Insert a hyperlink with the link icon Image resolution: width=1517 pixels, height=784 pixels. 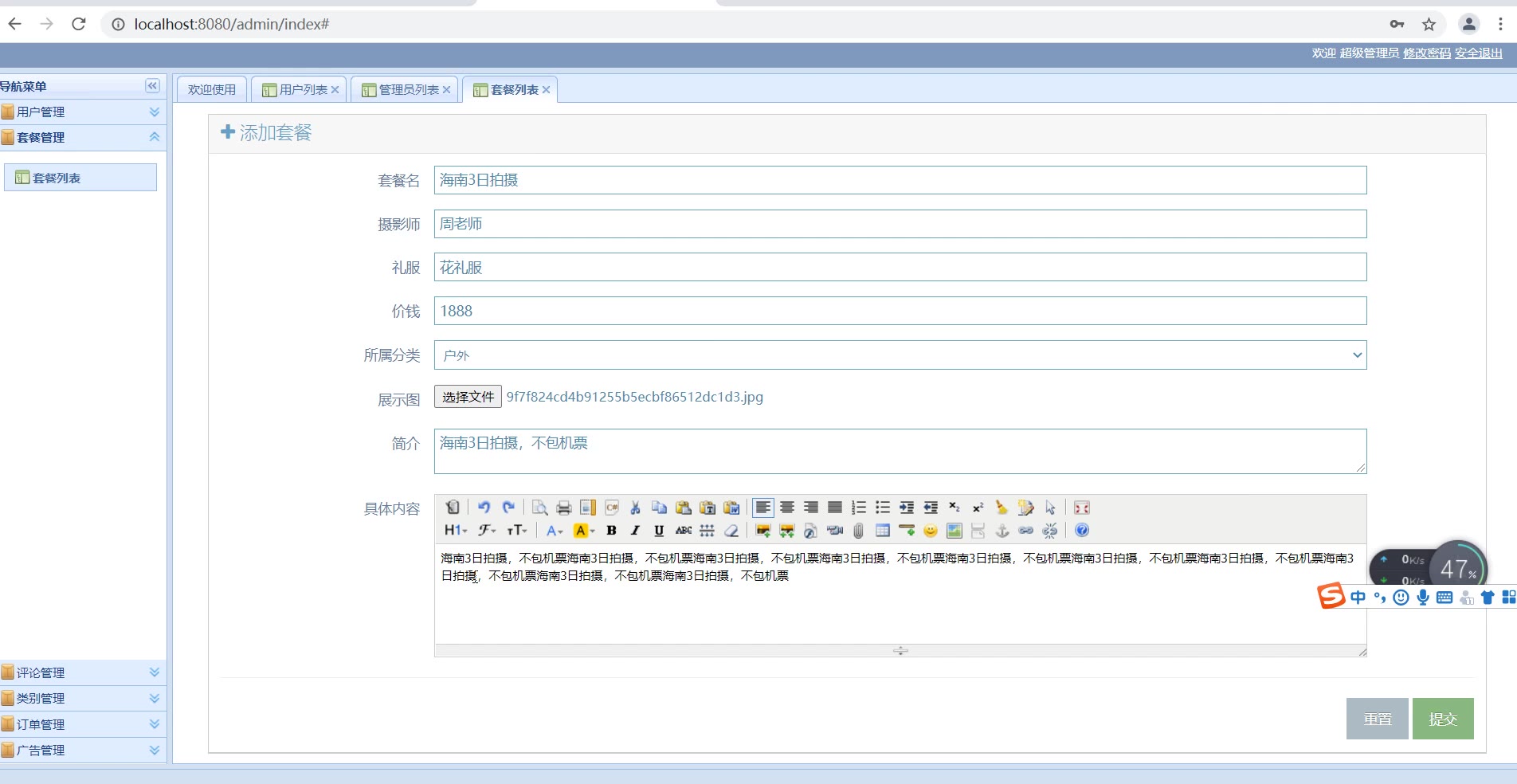pyautogui.click(x=1026, y=531)
